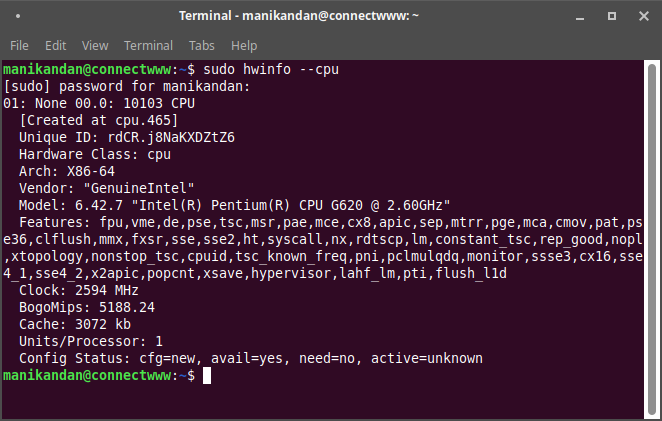The image size is (662, 421).
Task: Click the Unique ID output line
Action: 127,137
